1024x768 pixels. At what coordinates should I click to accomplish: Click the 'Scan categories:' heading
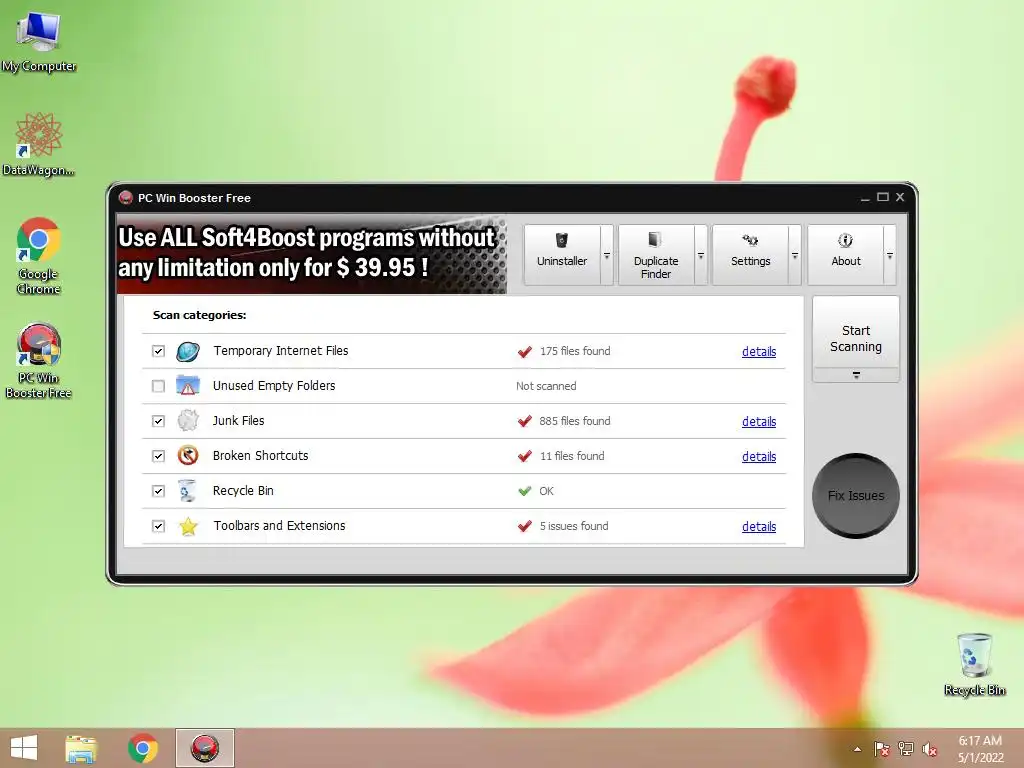199,315
